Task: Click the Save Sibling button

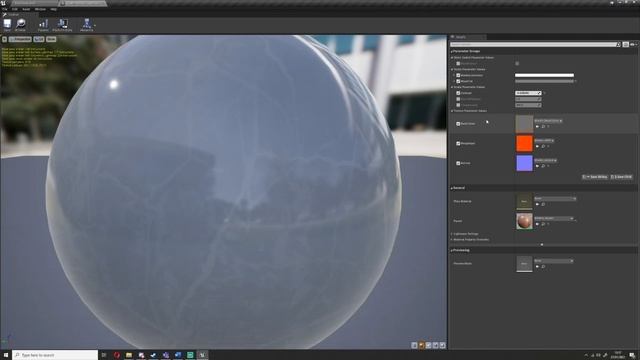Action: pyautogui.click(x=595, y=177)
